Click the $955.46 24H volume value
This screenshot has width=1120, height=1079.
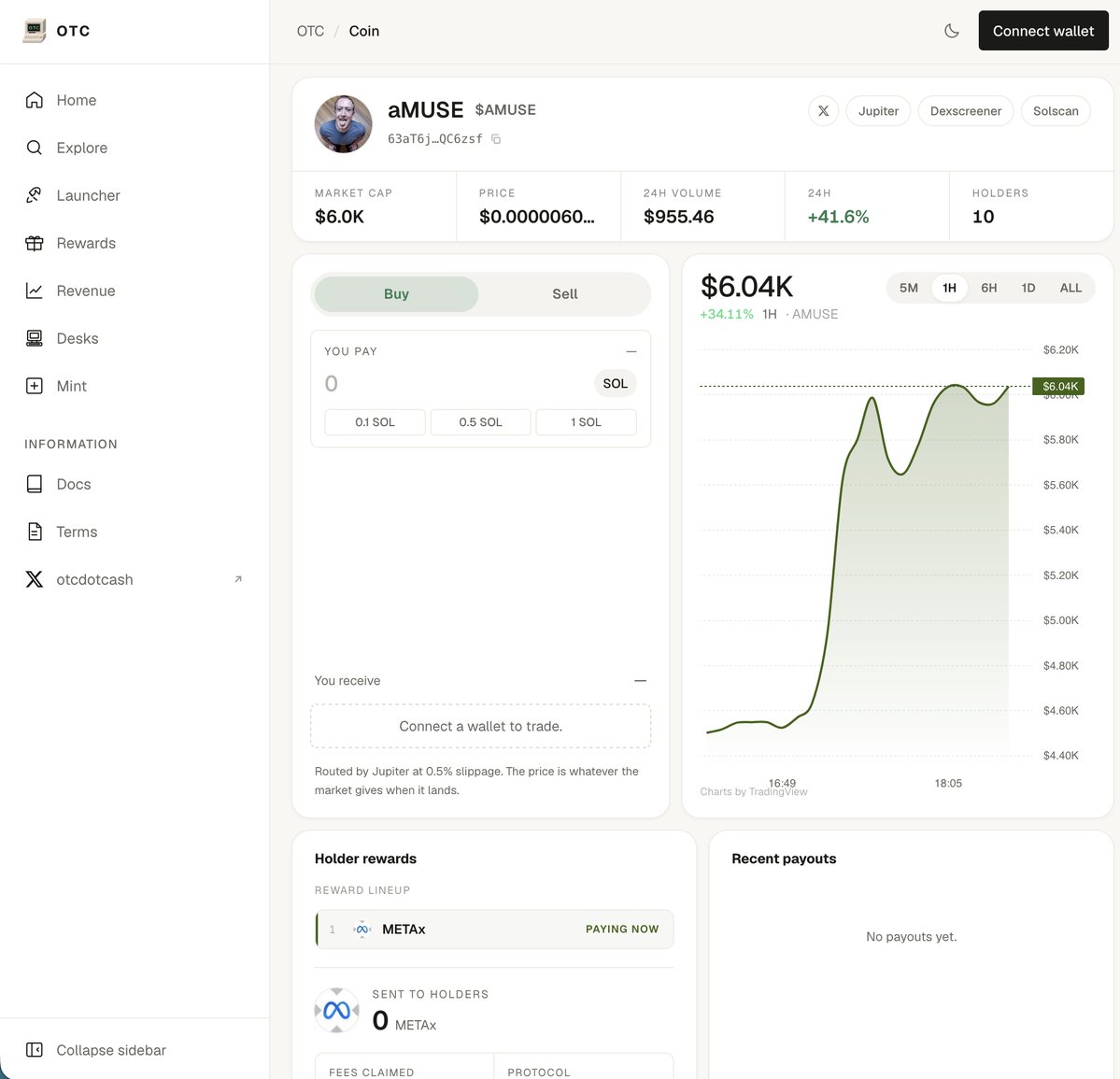tap(678, 217)
